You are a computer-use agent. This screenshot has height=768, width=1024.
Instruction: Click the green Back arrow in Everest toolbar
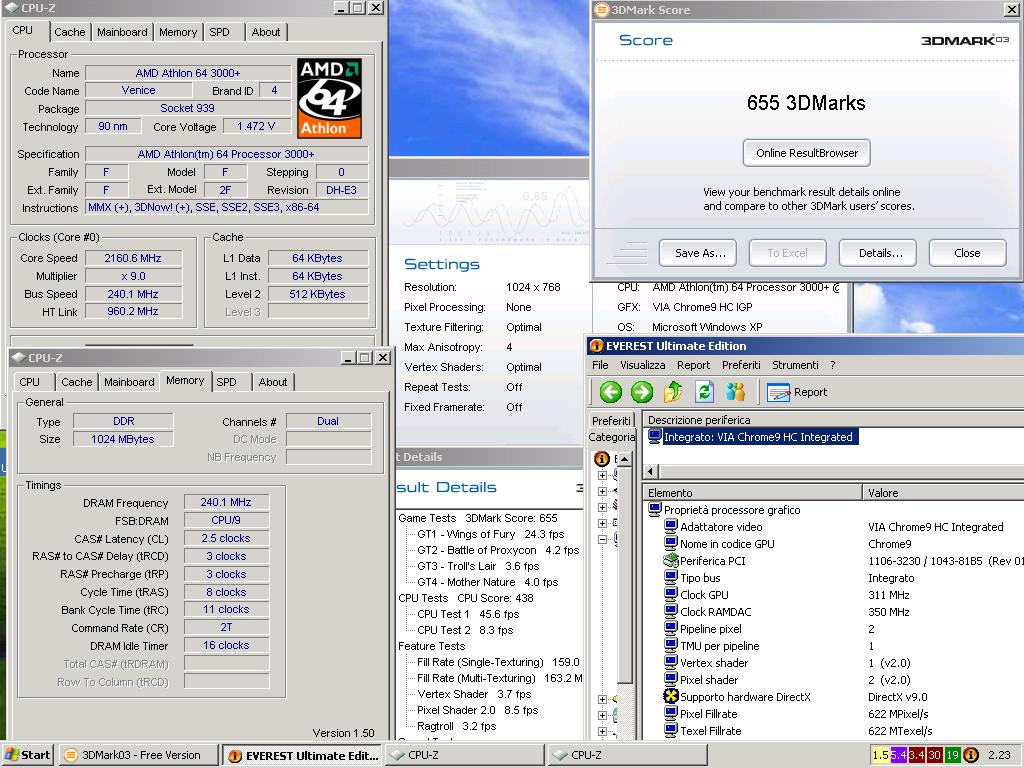(x=611, y=392)
